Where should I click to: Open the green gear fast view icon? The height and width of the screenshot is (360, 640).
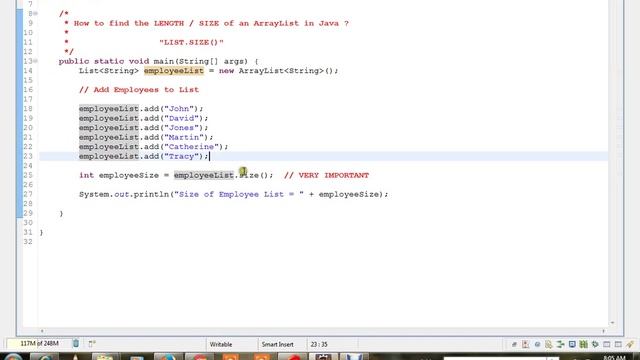[595, 344]
